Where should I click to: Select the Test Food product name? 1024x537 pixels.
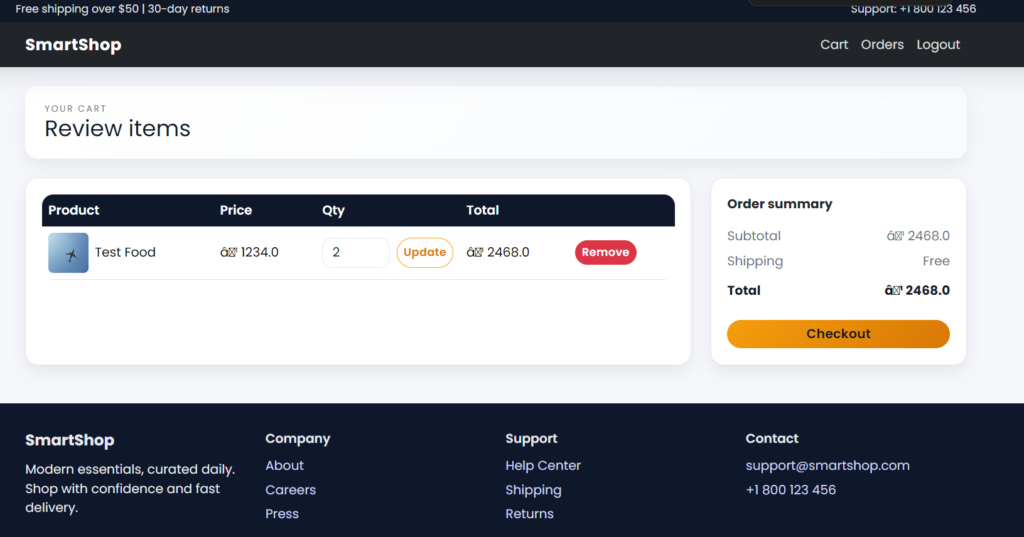point(125,252)
